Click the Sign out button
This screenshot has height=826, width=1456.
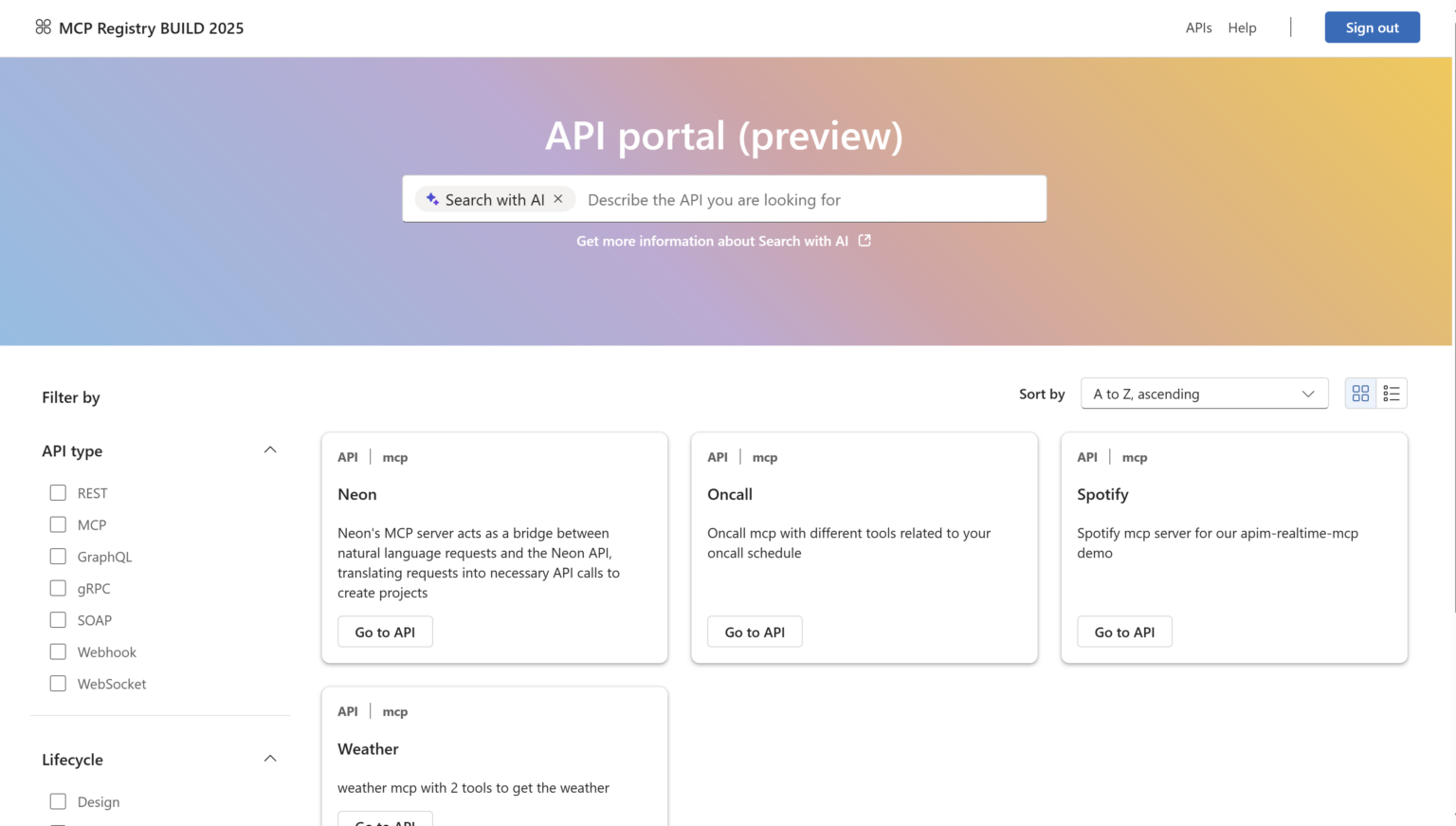[1372, 28]
